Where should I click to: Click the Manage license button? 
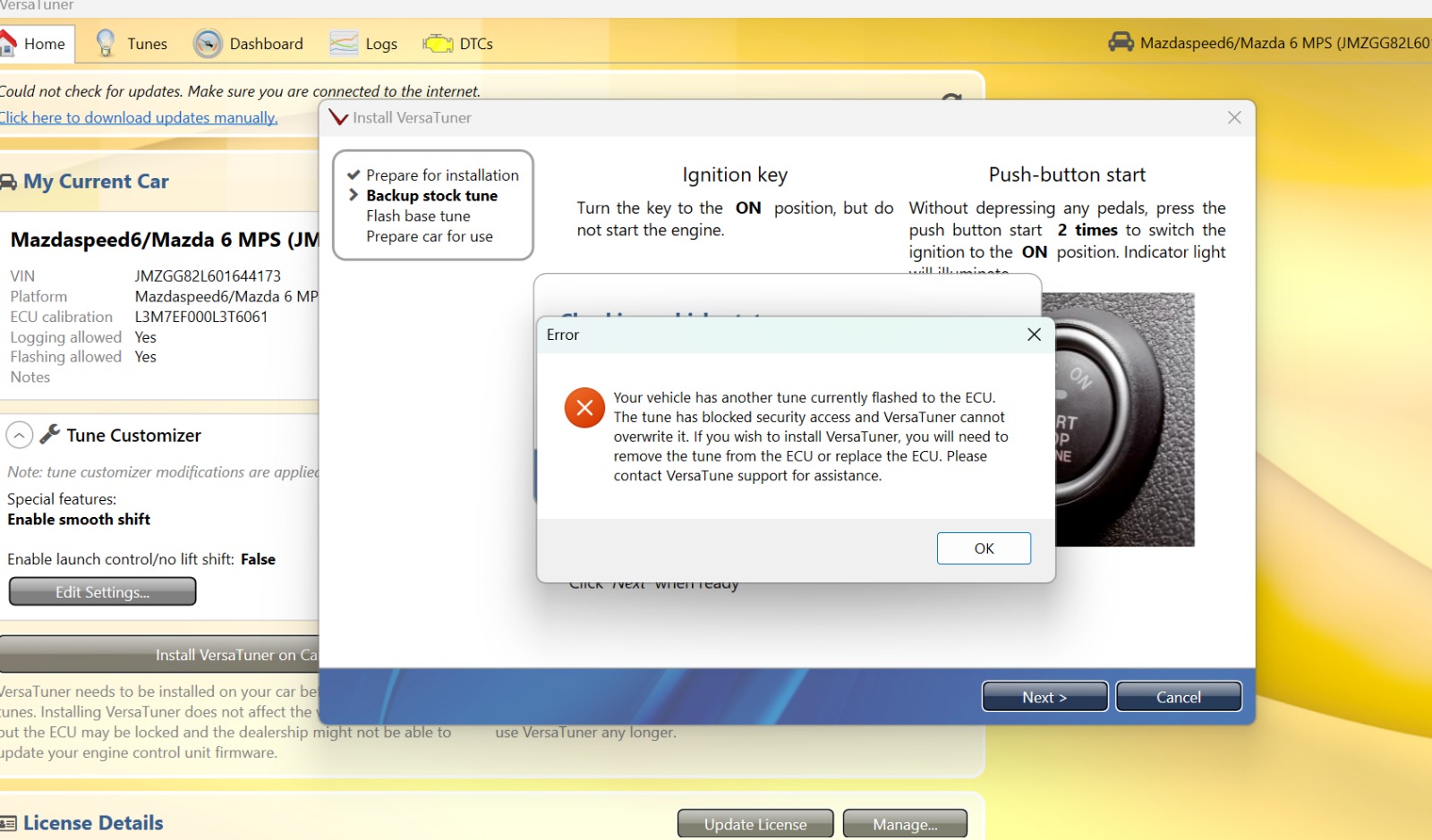[x=905, y=824]
